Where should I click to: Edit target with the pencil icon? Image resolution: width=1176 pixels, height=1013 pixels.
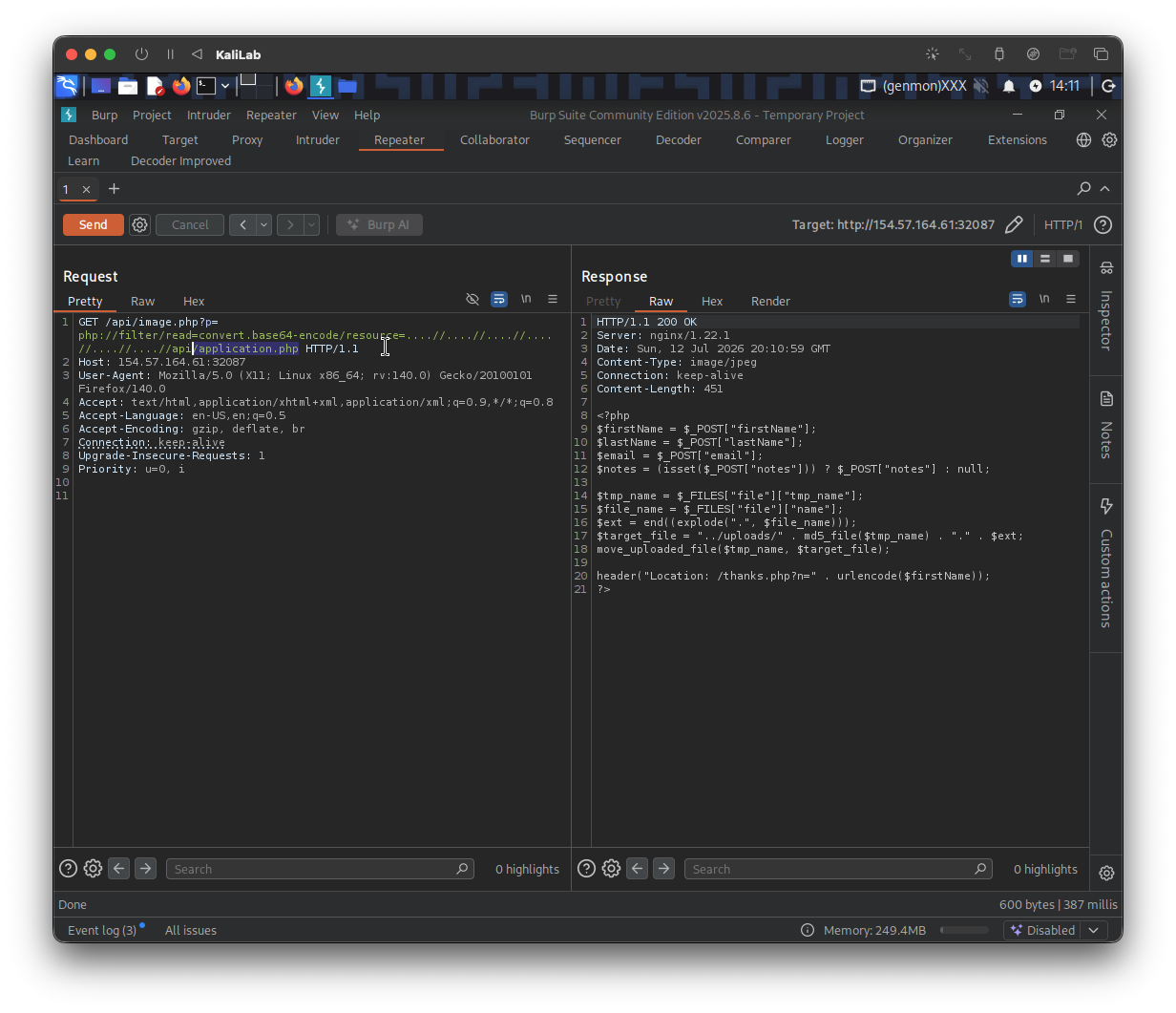[x=1014, y=224]
